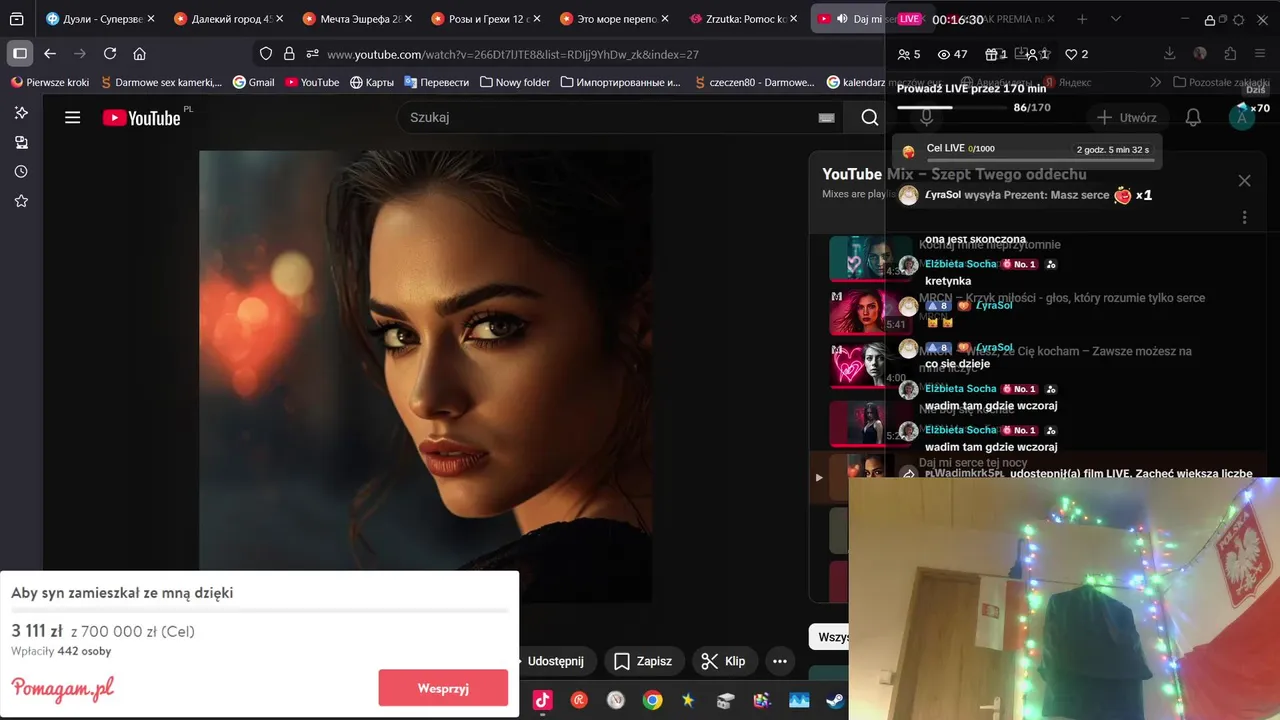Open a new browser tab with plus

(1082, 19)
